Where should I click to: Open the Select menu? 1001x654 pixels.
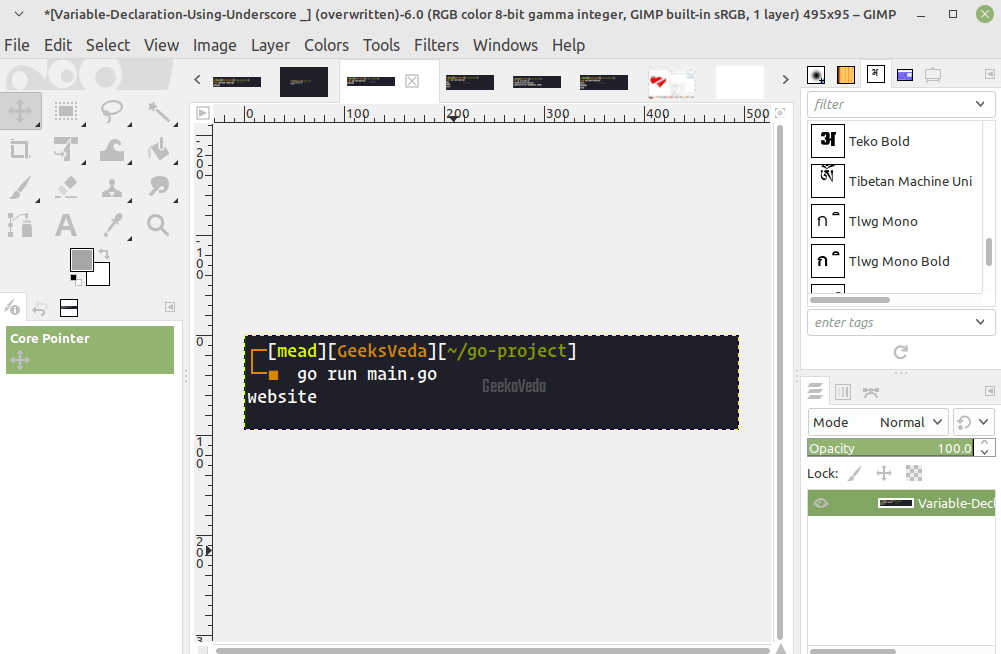coord(108,45)
